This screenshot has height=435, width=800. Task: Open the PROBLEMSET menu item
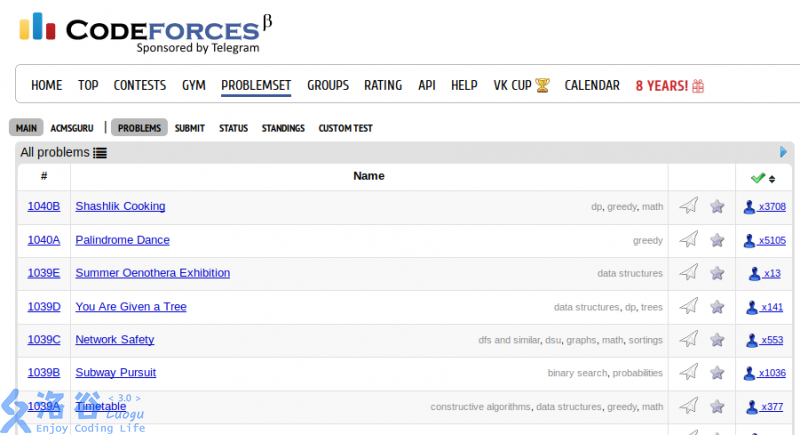pos(256,86)
